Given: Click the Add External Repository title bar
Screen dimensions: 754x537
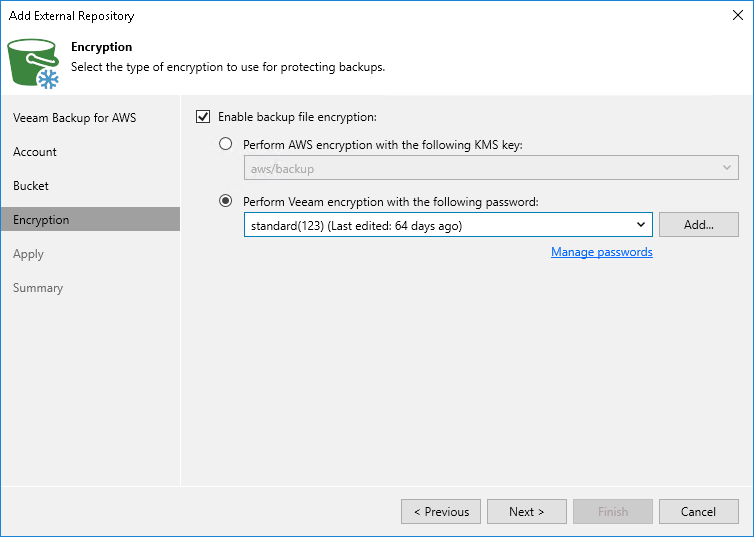Looking at the screenshot, I should (x=300, y=15).
